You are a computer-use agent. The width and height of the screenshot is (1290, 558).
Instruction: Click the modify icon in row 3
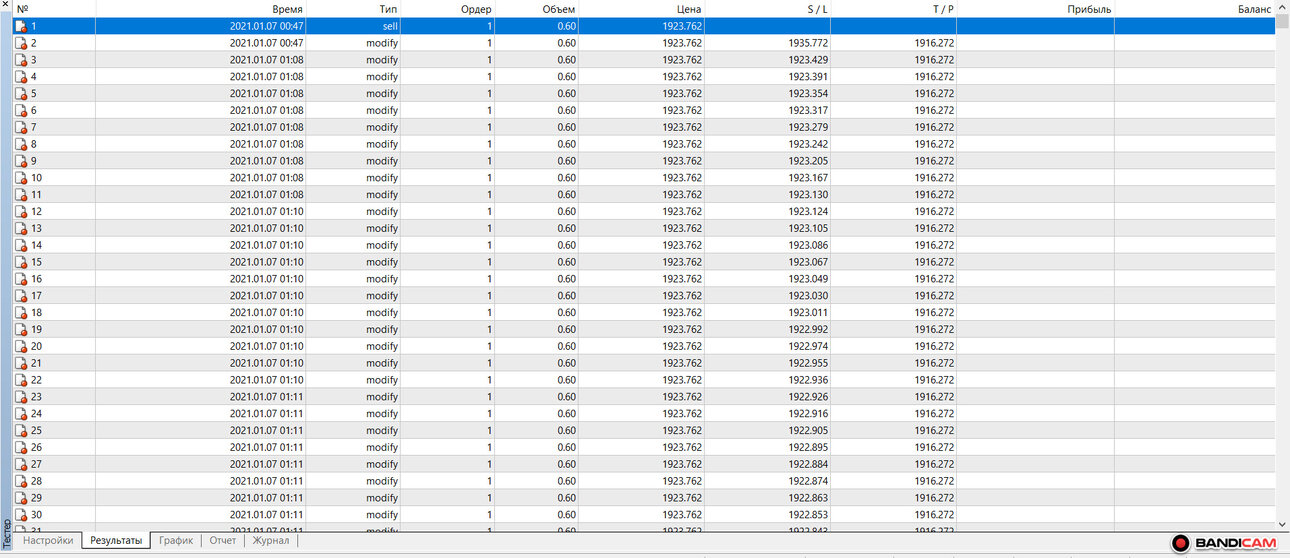click(21, 60)
